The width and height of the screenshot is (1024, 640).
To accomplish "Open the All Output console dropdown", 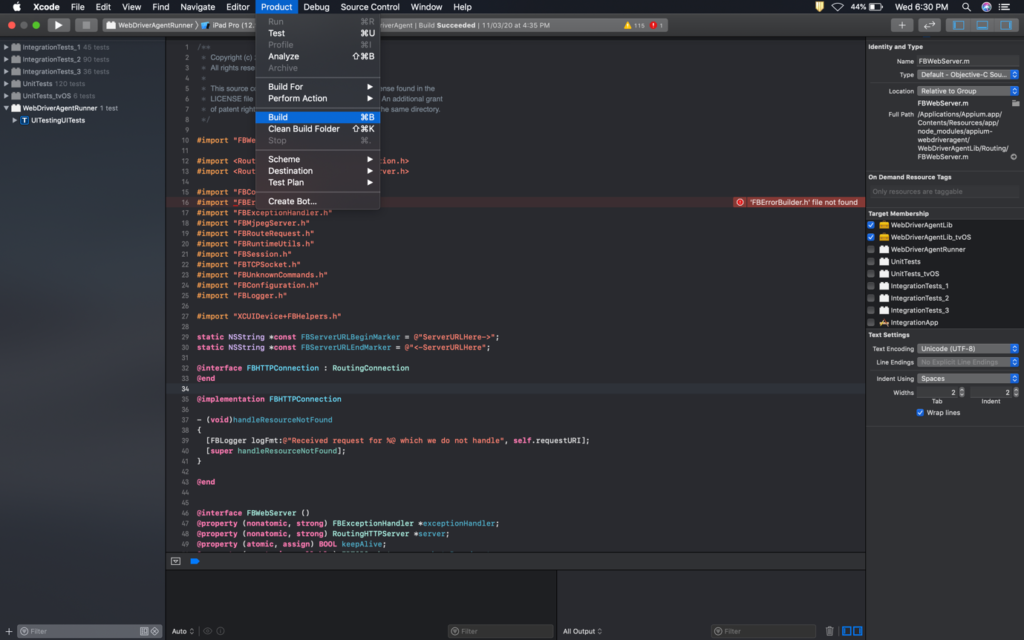I will coord(583,631).
